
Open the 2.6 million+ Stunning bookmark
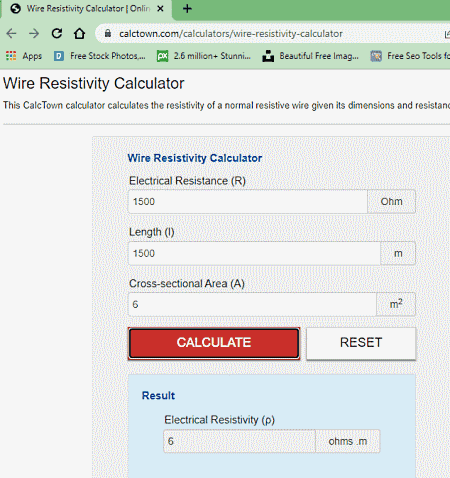tap(204, 56)
